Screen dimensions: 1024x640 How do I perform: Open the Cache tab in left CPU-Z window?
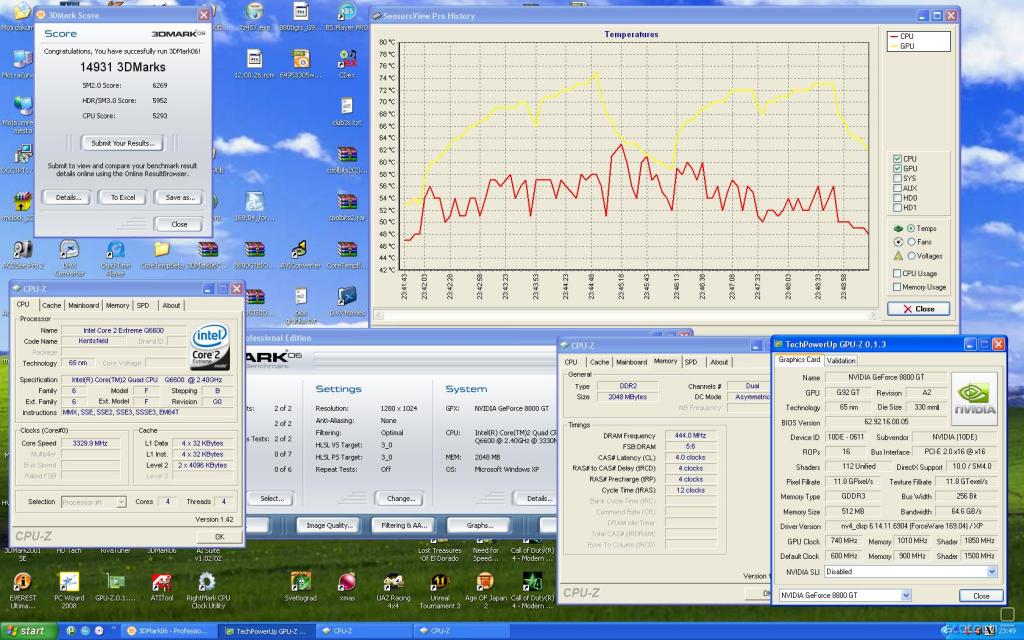[x=51, y=306]
